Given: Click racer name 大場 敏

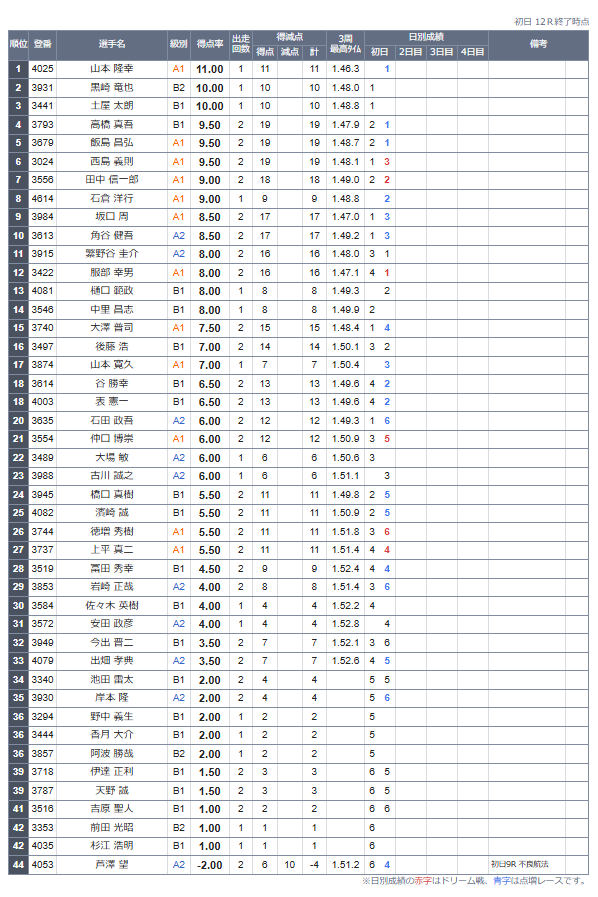Looking at the screenshot, I should tap(112, 458).
